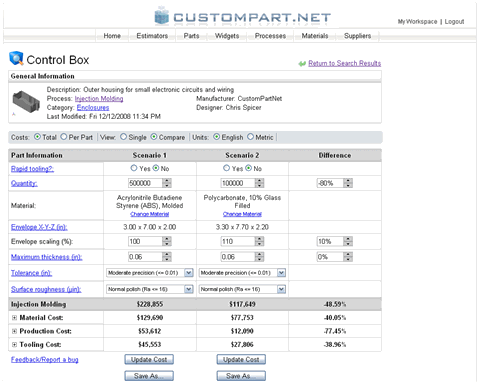Screen dimensions: 480x385
Task: Click Scenario 1 quantity field 500000
Action: click(x=145, y=183)
